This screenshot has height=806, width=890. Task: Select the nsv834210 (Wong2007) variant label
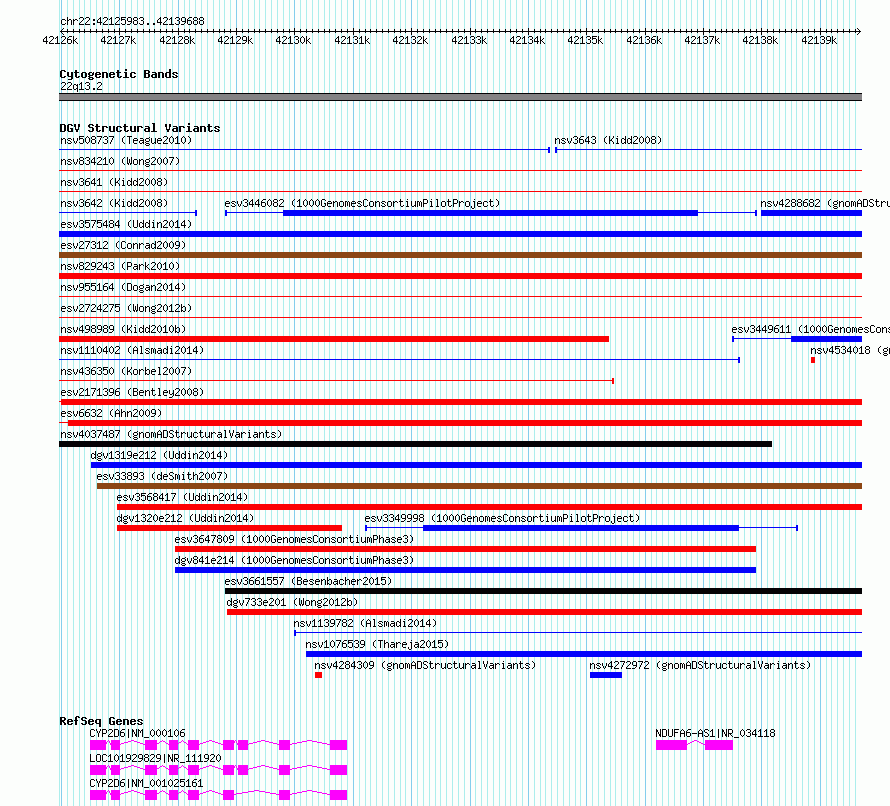click(x=120, y=161)
